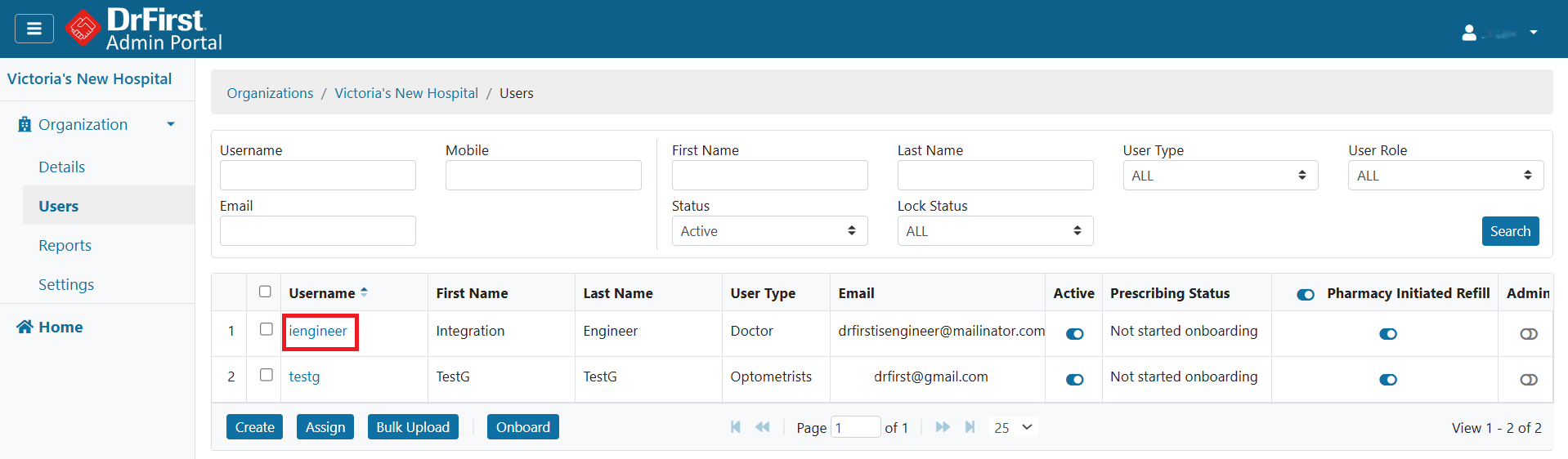This screenshot has height=459, width=1568.
Task: Open Reports in the sidebar
Action: 65,246
